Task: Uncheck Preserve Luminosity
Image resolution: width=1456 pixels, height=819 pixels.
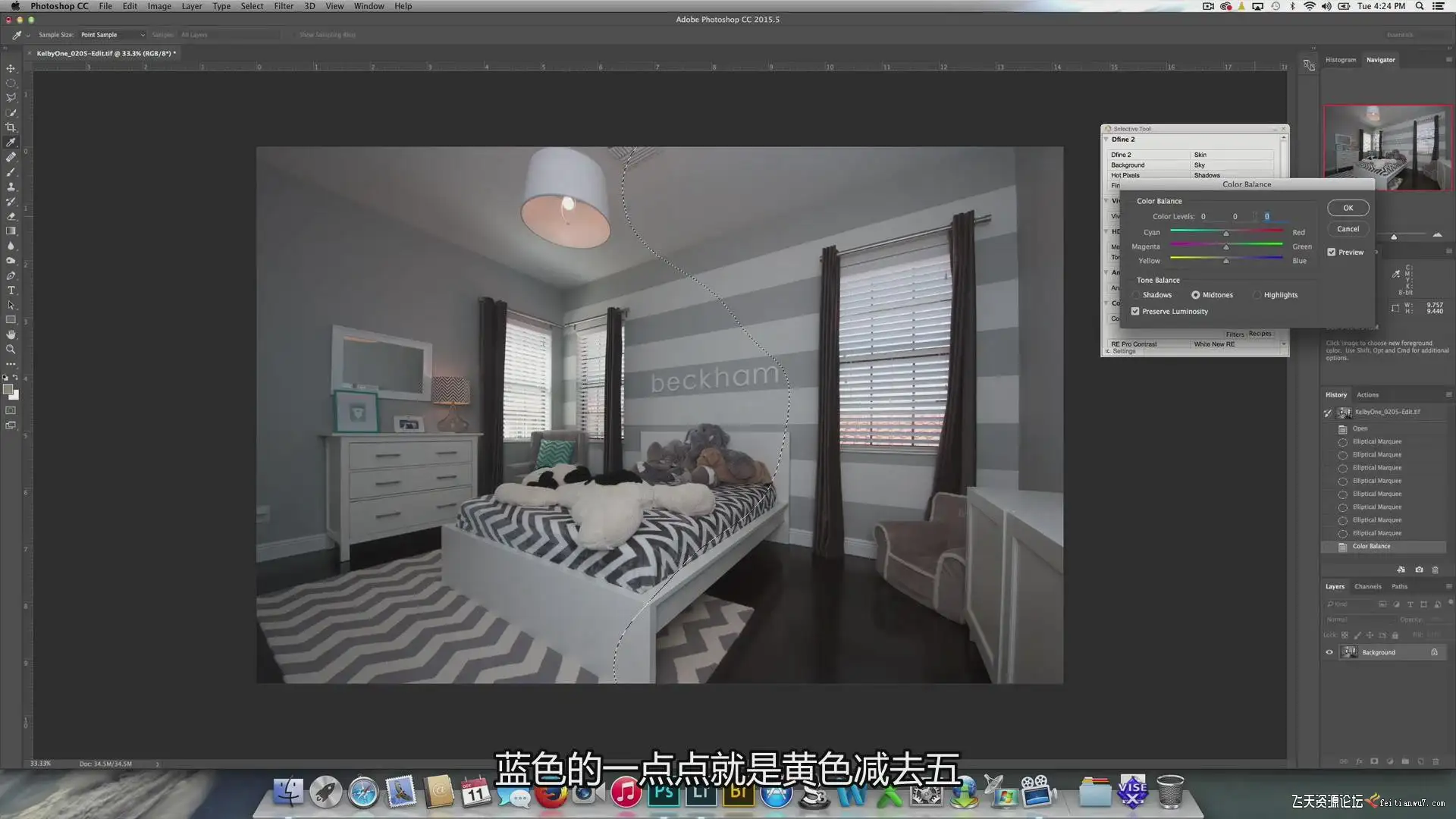Action: tap(1135, 312)
